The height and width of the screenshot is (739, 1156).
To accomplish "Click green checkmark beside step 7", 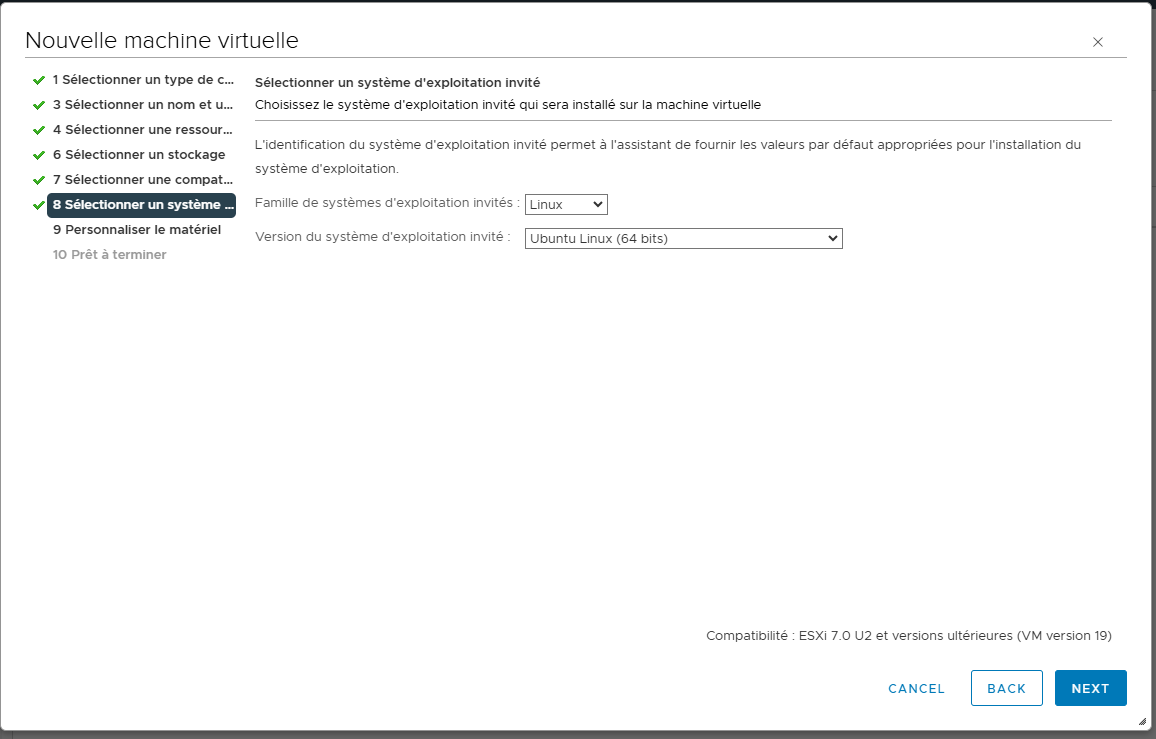I will (x=39, y=180).
